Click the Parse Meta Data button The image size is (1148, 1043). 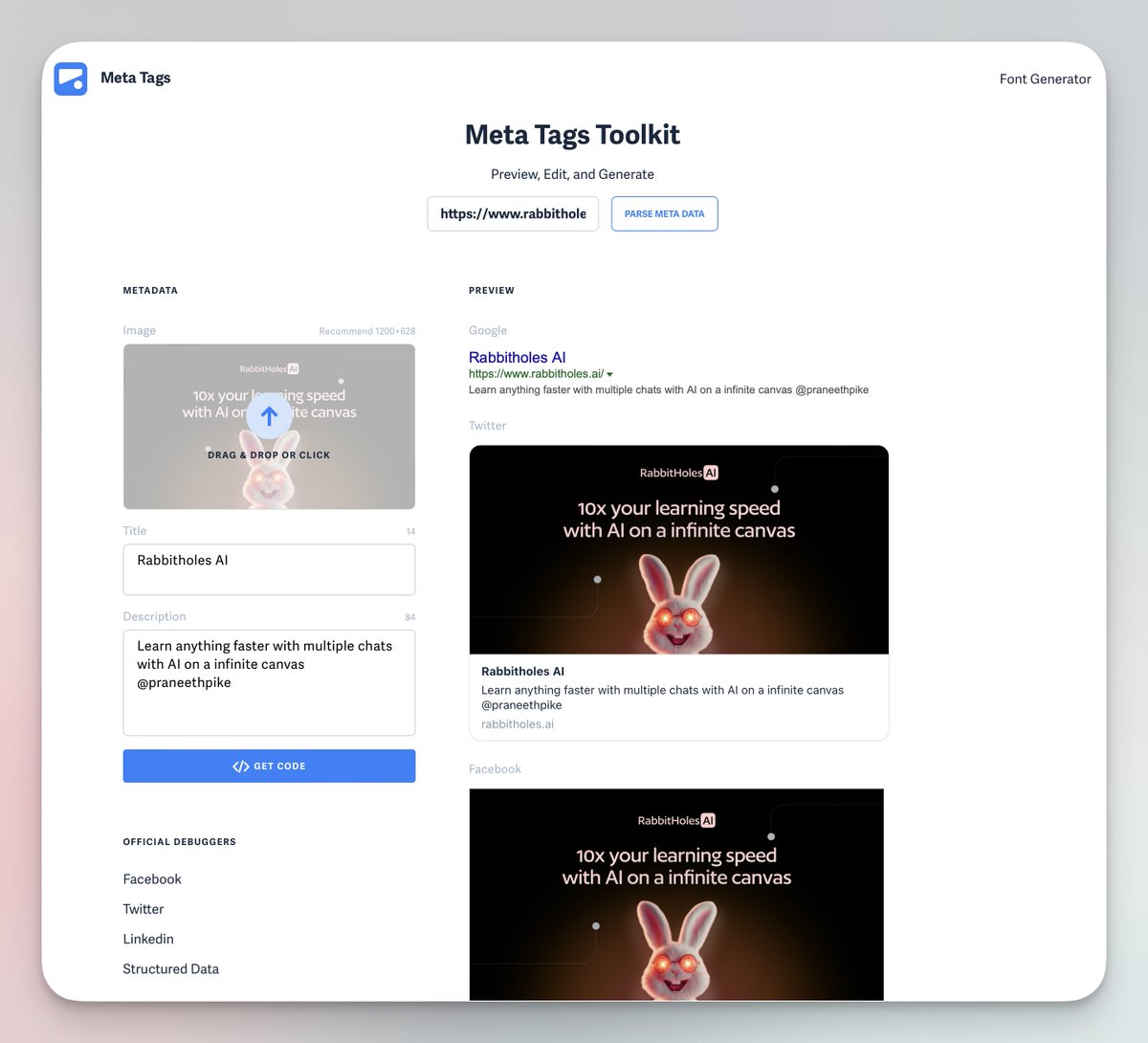pos(665,213)
